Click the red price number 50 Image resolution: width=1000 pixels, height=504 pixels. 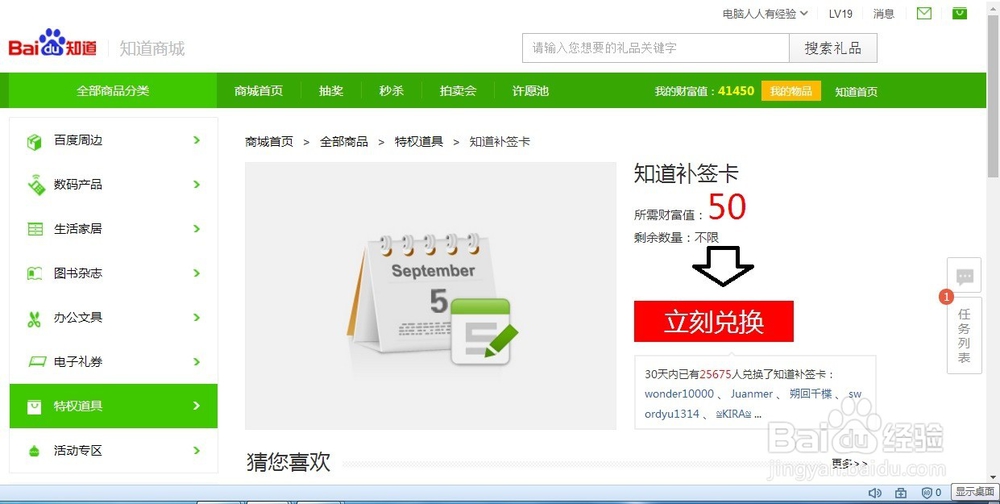coord(727,206)
